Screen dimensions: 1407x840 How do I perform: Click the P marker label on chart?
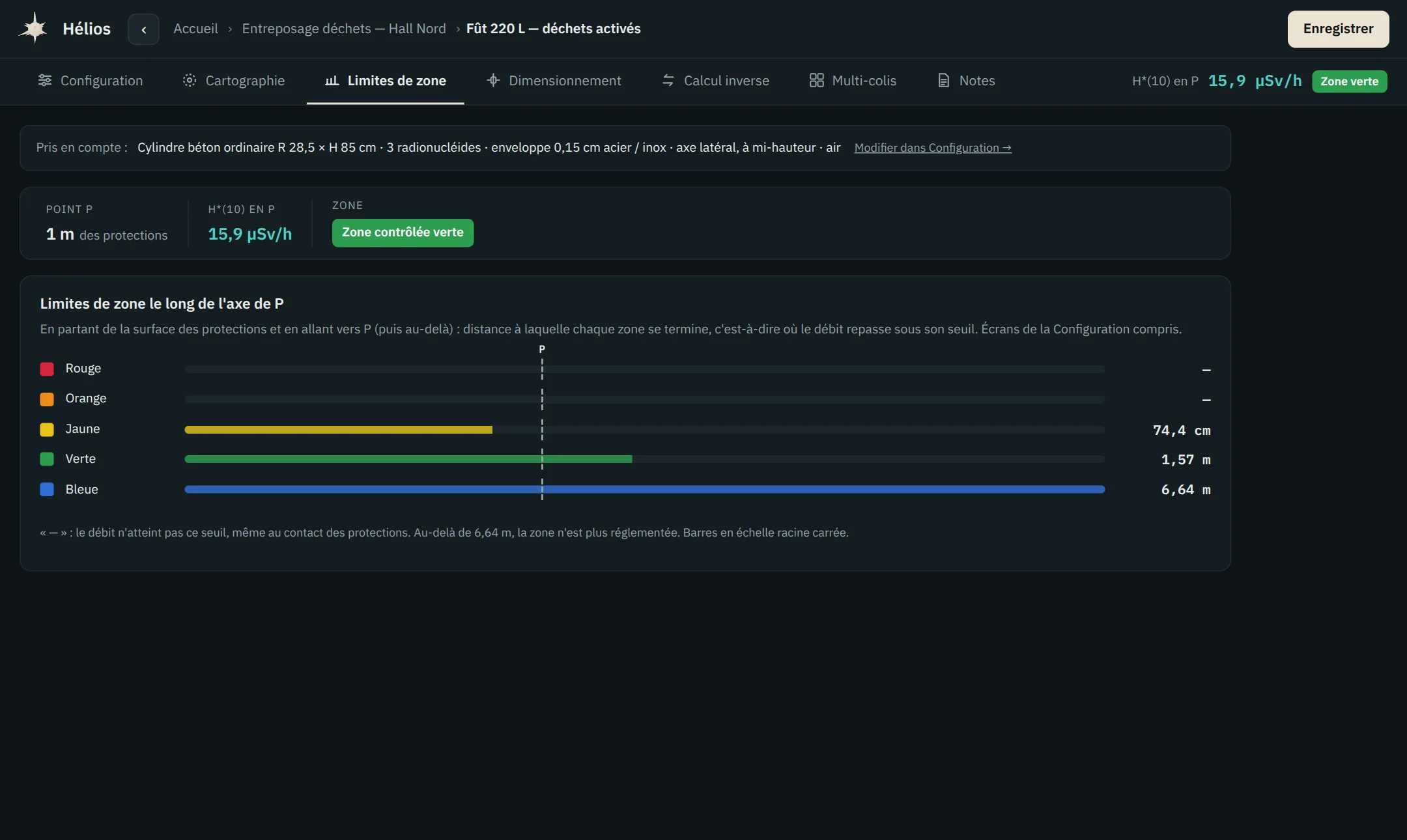coord(542,349)
